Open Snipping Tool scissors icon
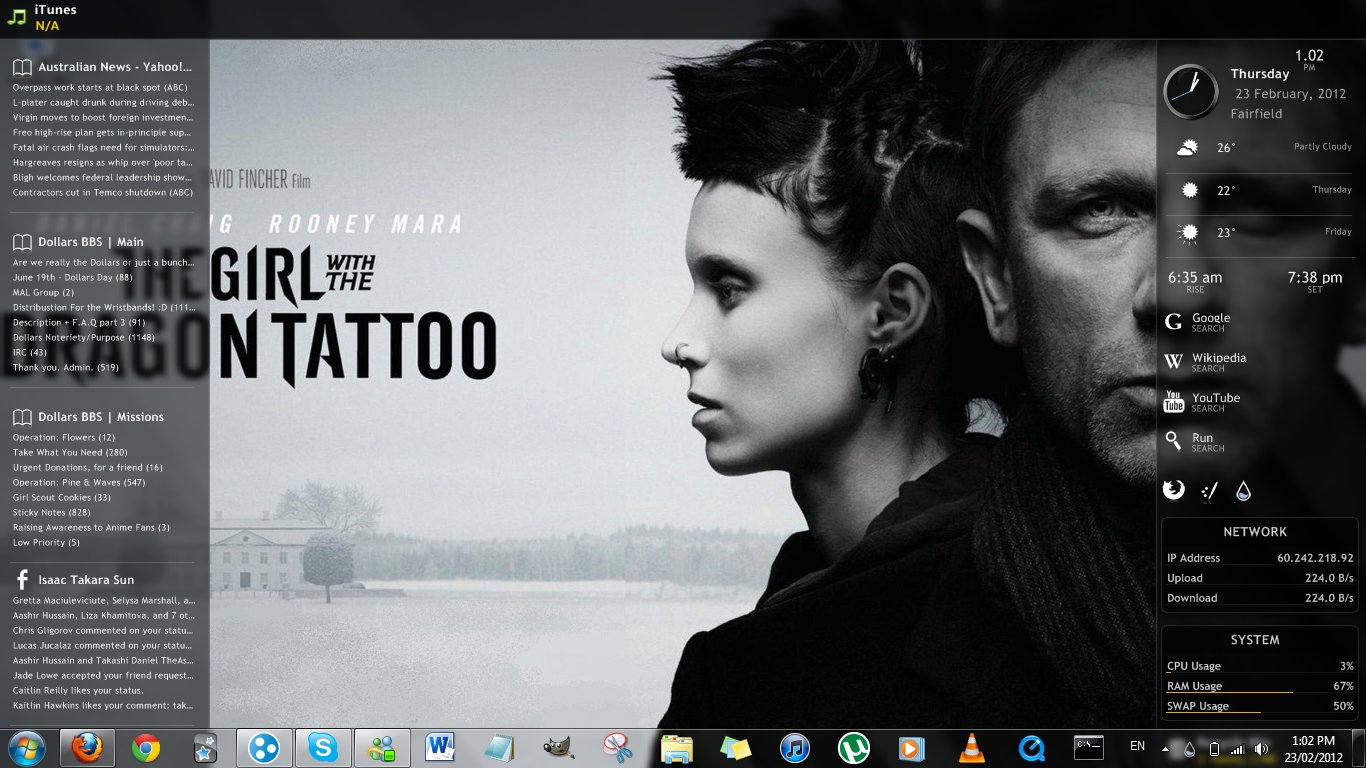Viewport: 1366px width, 768px height. 618,747
